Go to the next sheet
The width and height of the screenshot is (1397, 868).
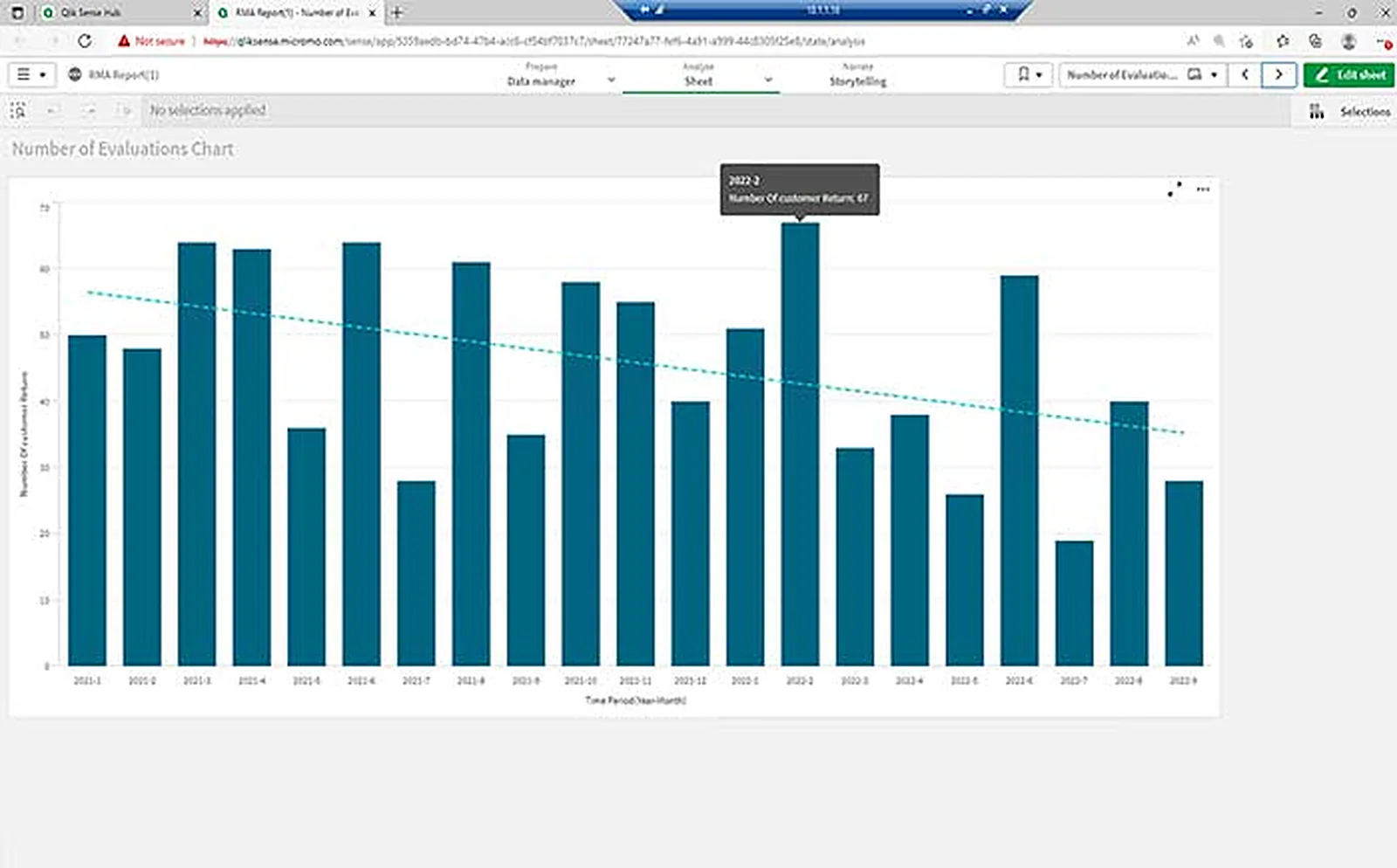coord(1278,75)
